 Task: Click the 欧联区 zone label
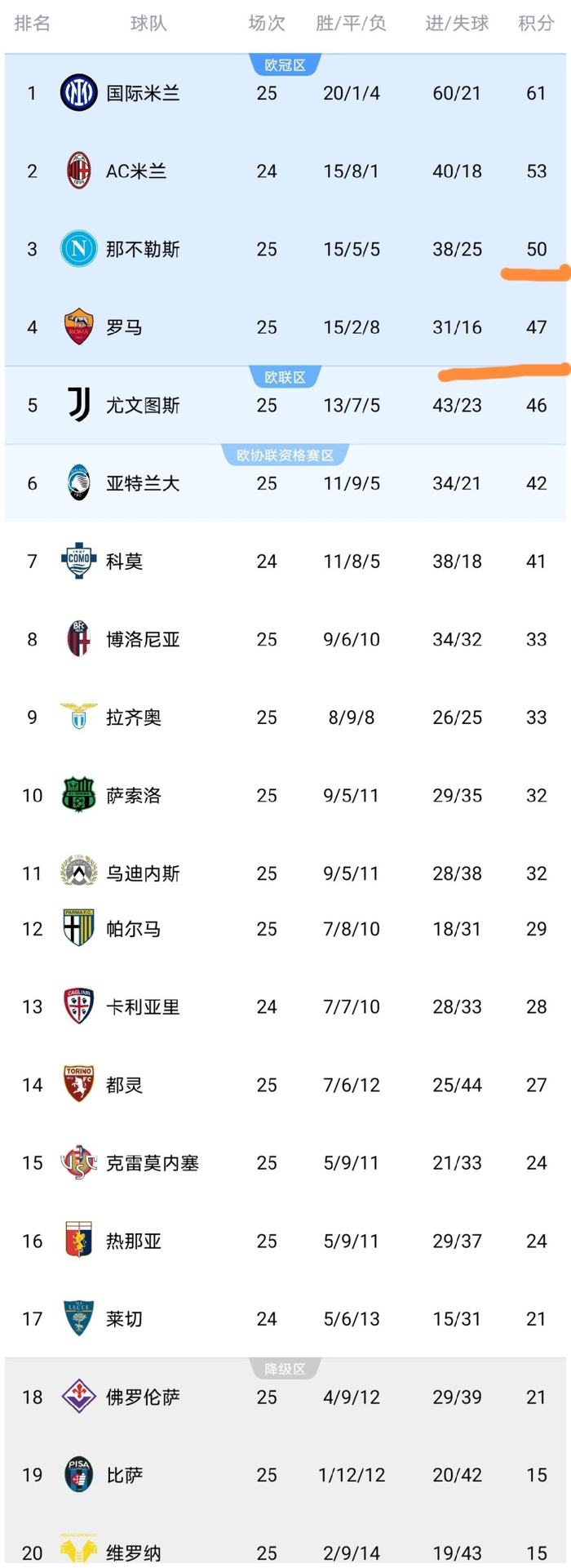coord(285,377)
